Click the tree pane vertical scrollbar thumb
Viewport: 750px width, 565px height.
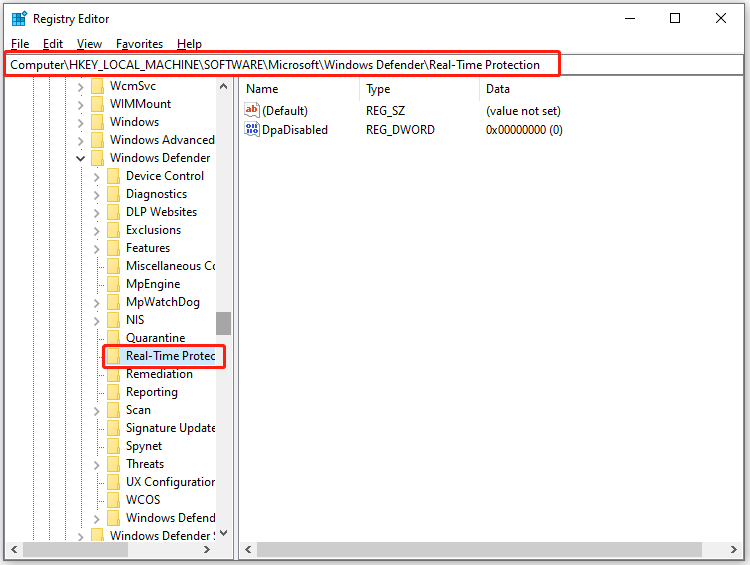tap(223, 323)
